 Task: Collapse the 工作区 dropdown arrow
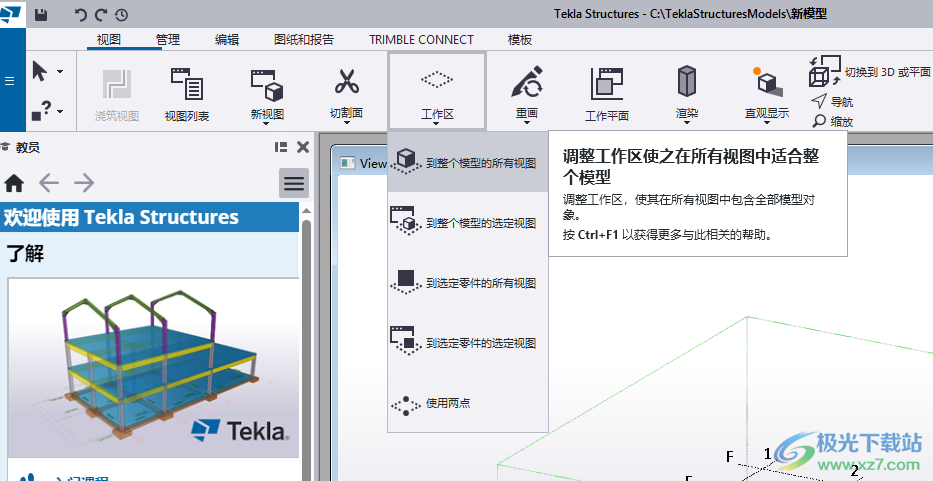[437, 123]
